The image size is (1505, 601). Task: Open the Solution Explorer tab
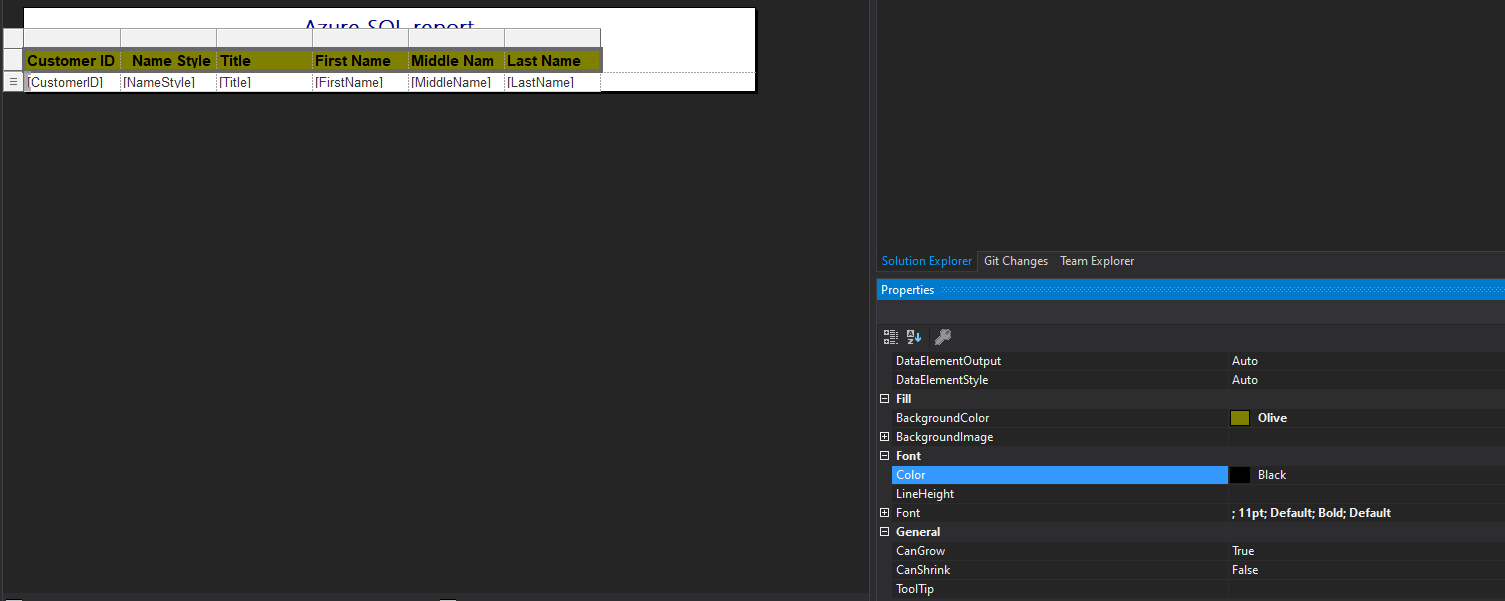tap(927, 261)
